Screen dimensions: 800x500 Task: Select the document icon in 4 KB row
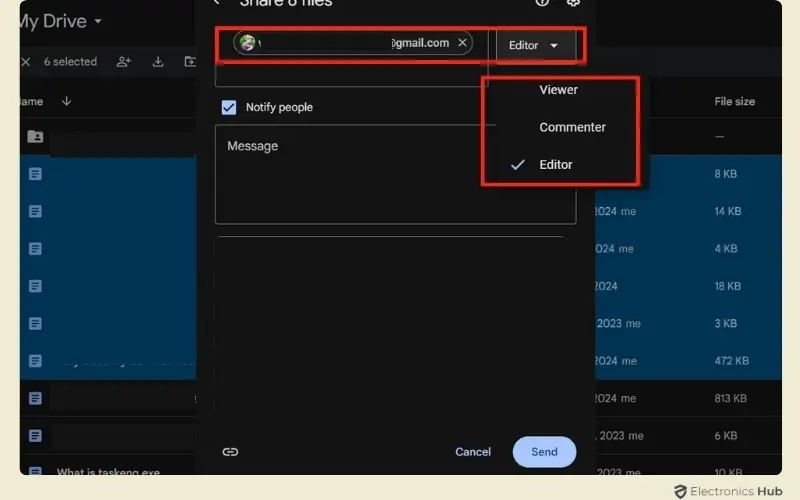point(35,248)
